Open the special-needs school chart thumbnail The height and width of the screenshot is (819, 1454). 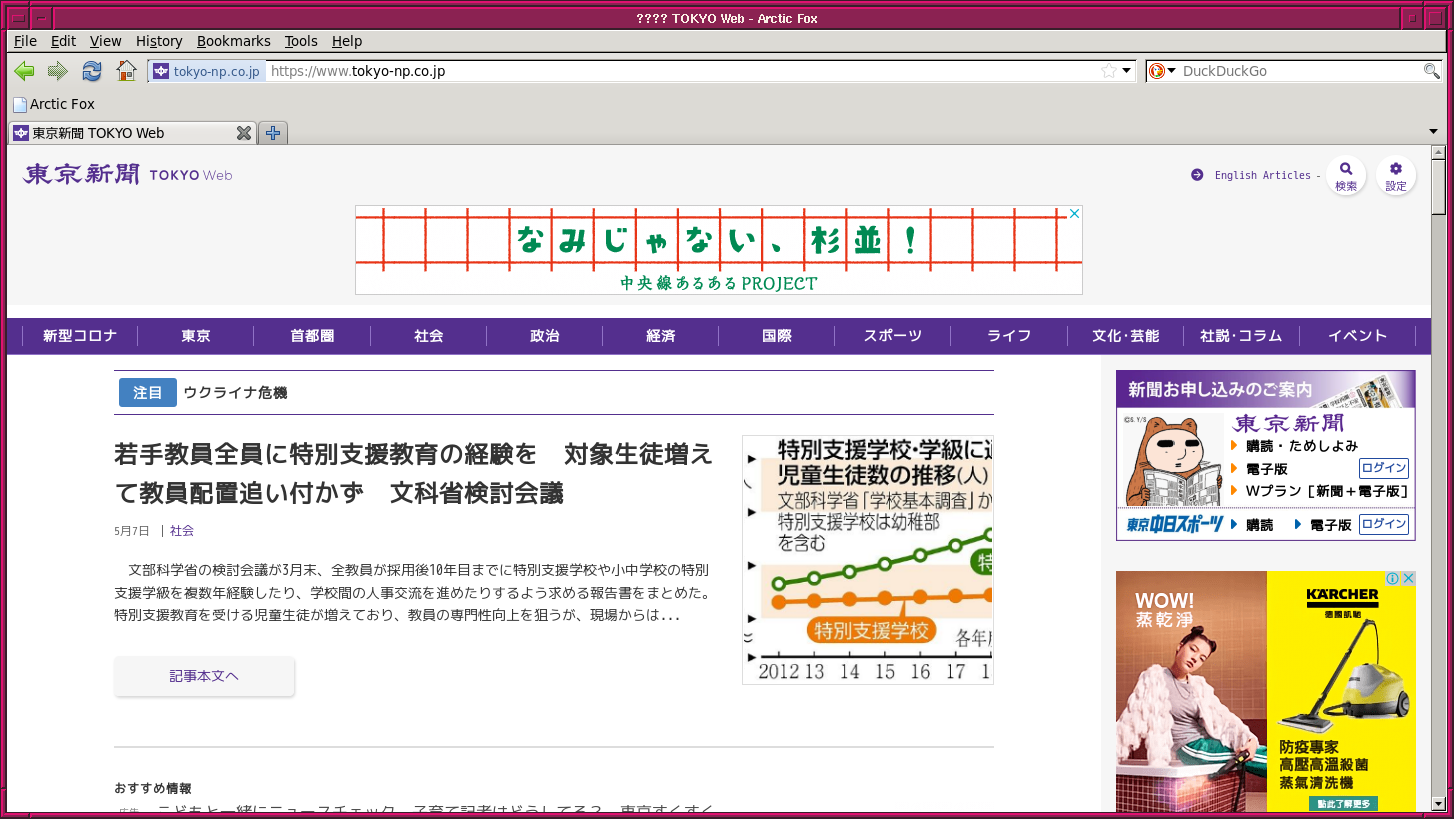867,560
